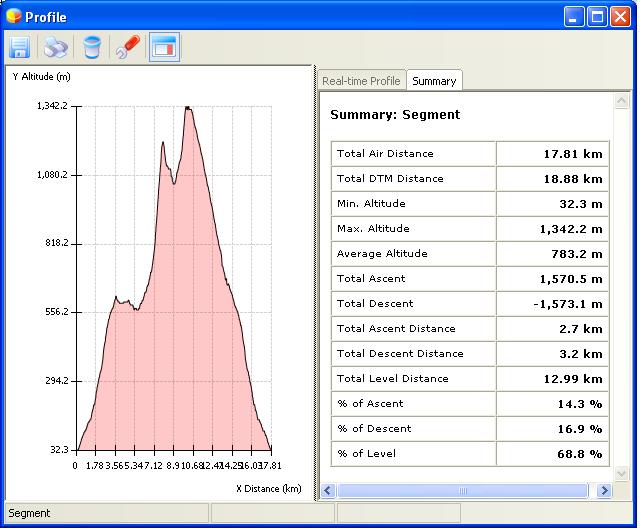This screenshot has height=528, width=640.
Task: Click the 'Average Altitude' label
Action: (382, 253)
